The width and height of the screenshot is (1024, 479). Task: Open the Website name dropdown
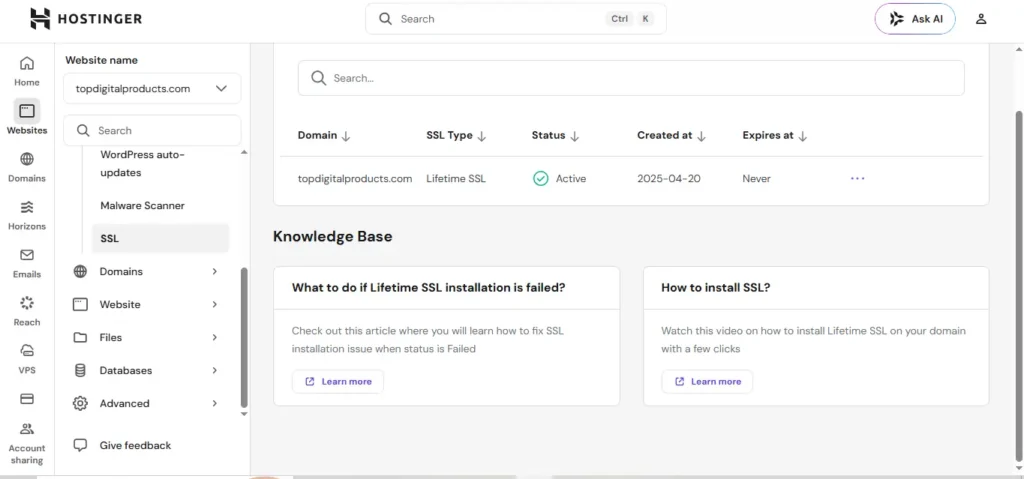152,89
